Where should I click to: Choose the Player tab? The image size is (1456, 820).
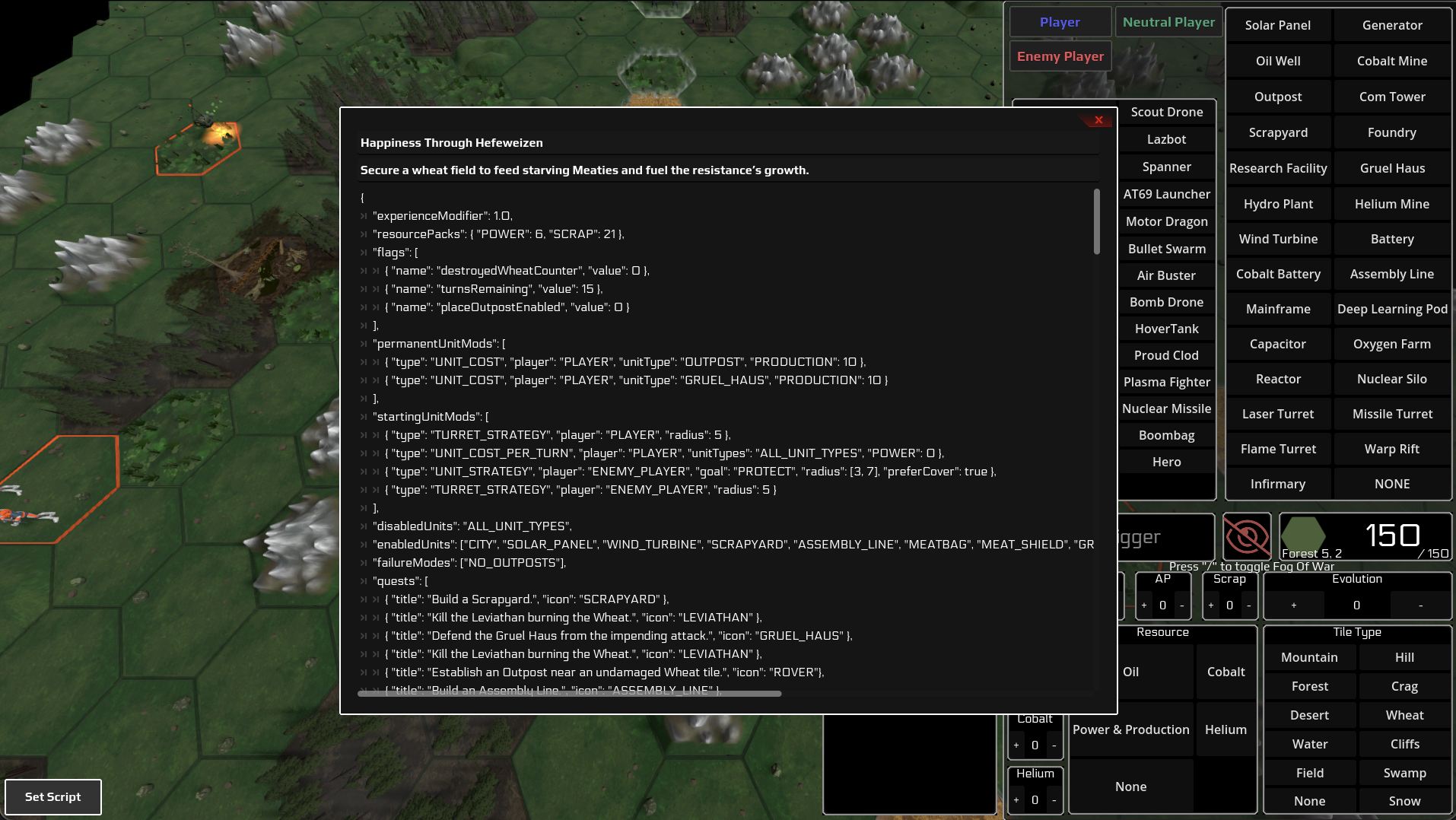[1060, 22]
